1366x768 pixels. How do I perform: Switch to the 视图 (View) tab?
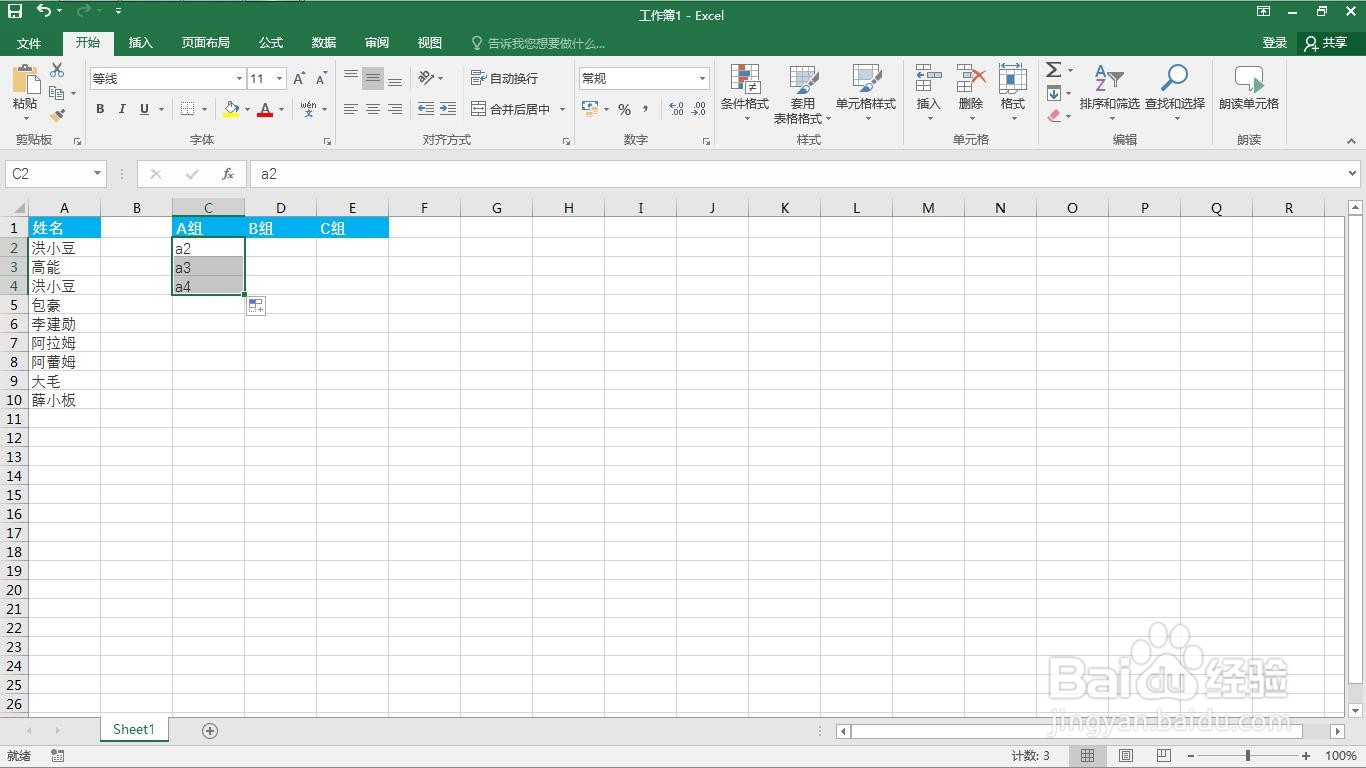tap(430, 43)
